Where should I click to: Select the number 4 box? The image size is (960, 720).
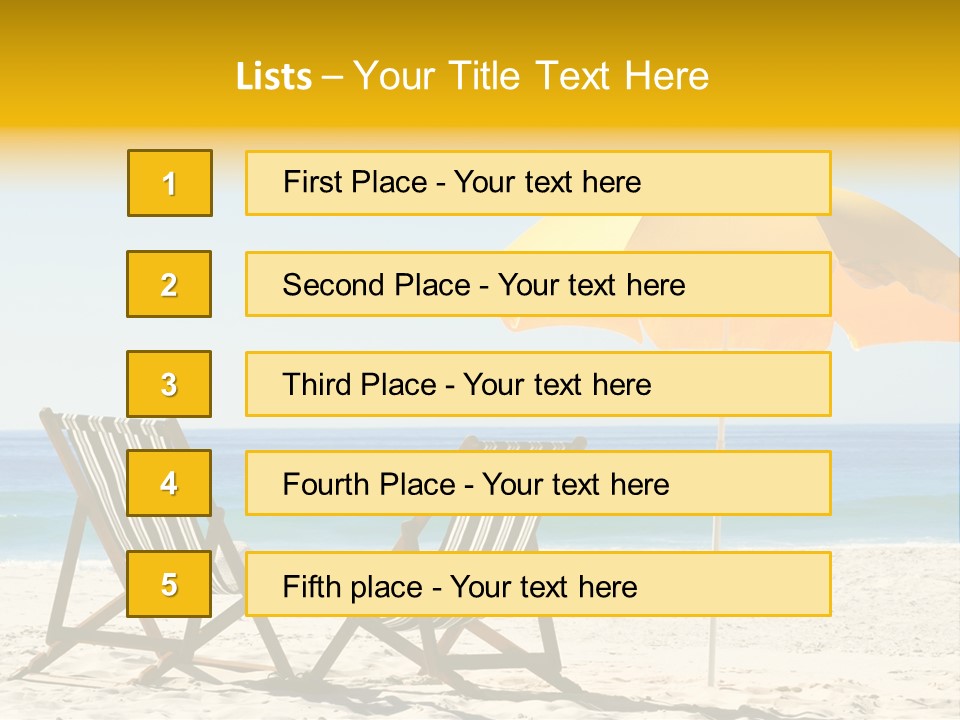pyautogui.click(x=169, y=483)
